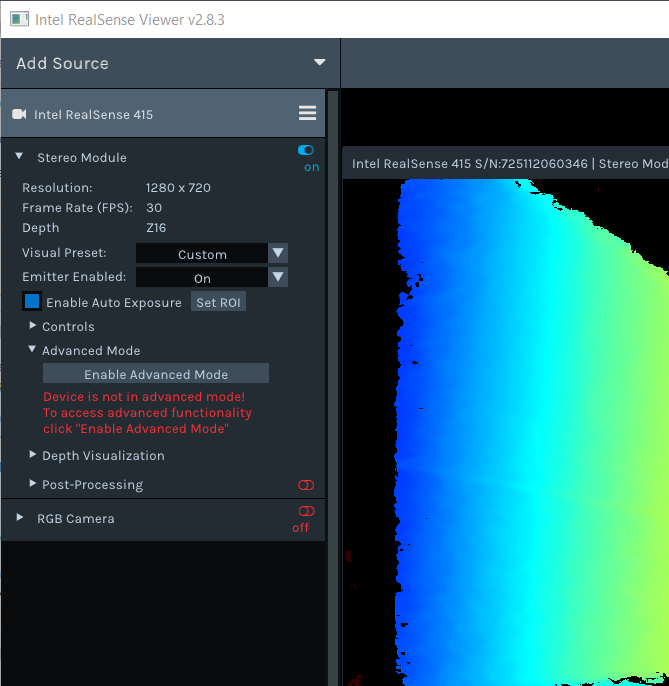Click the RealSense Viewer app icon in title bar
The height and width of the screenshot is (686, 669).
(x=19, y=19)
